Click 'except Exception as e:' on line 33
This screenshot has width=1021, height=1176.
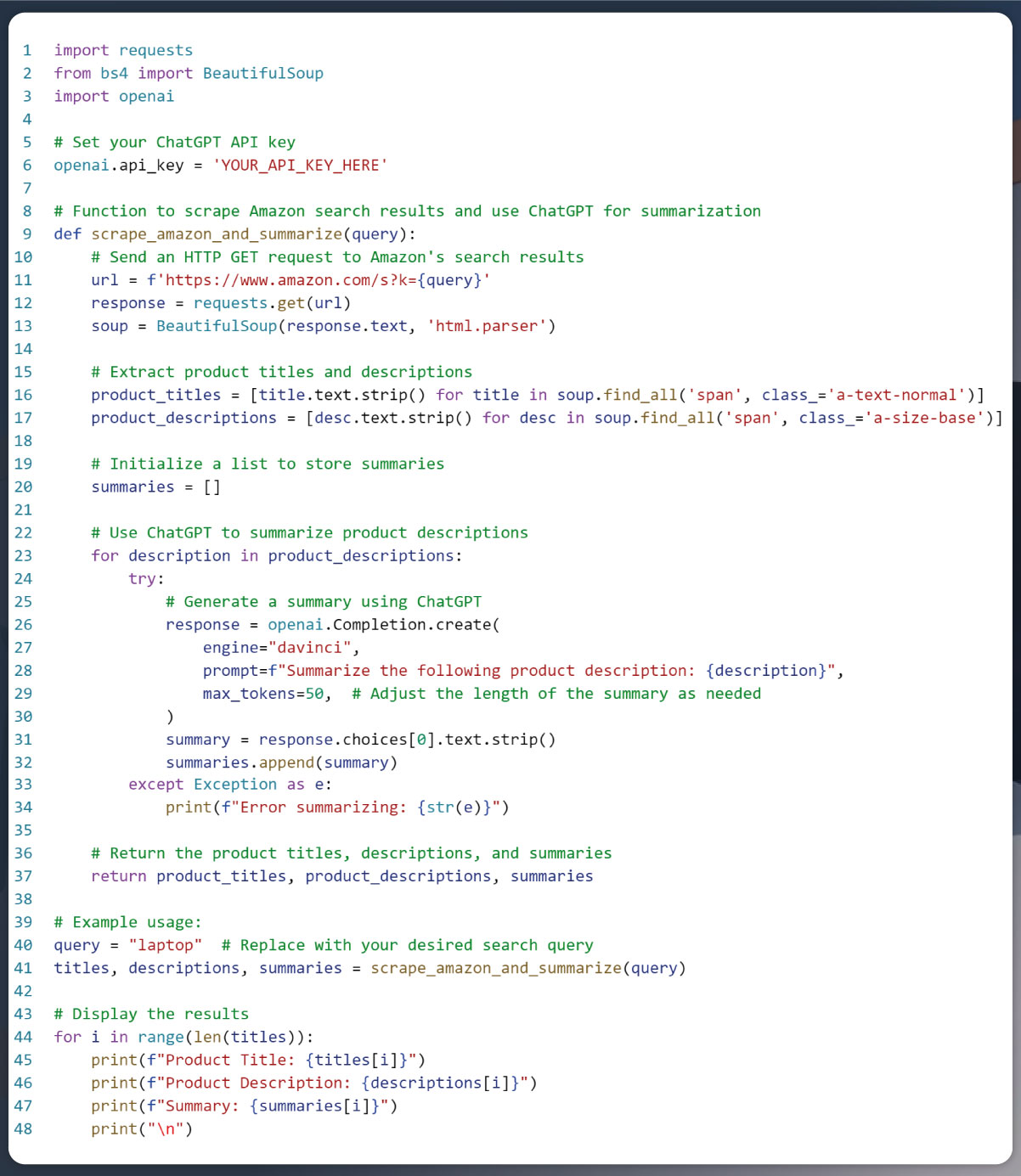(230, 783)
